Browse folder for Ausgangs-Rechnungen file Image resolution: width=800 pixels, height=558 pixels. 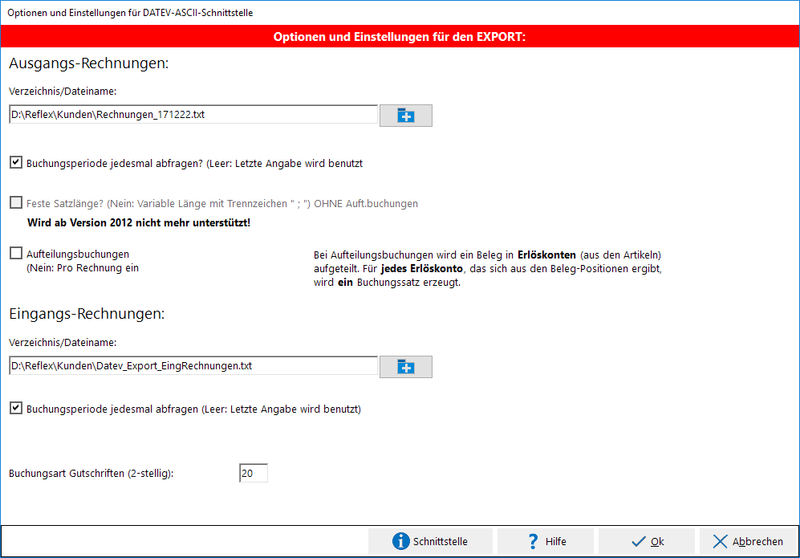pos(406,115)
